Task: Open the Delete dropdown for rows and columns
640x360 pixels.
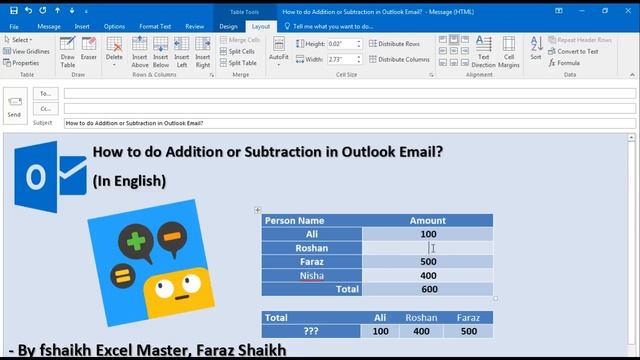Action: (x=114, y=52)
